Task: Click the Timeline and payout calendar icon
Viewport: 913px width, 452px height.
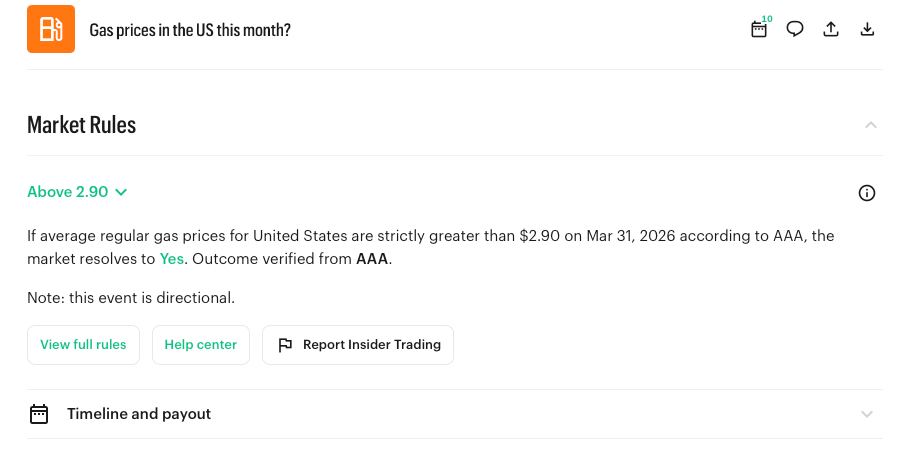Action: click(39, 414)
